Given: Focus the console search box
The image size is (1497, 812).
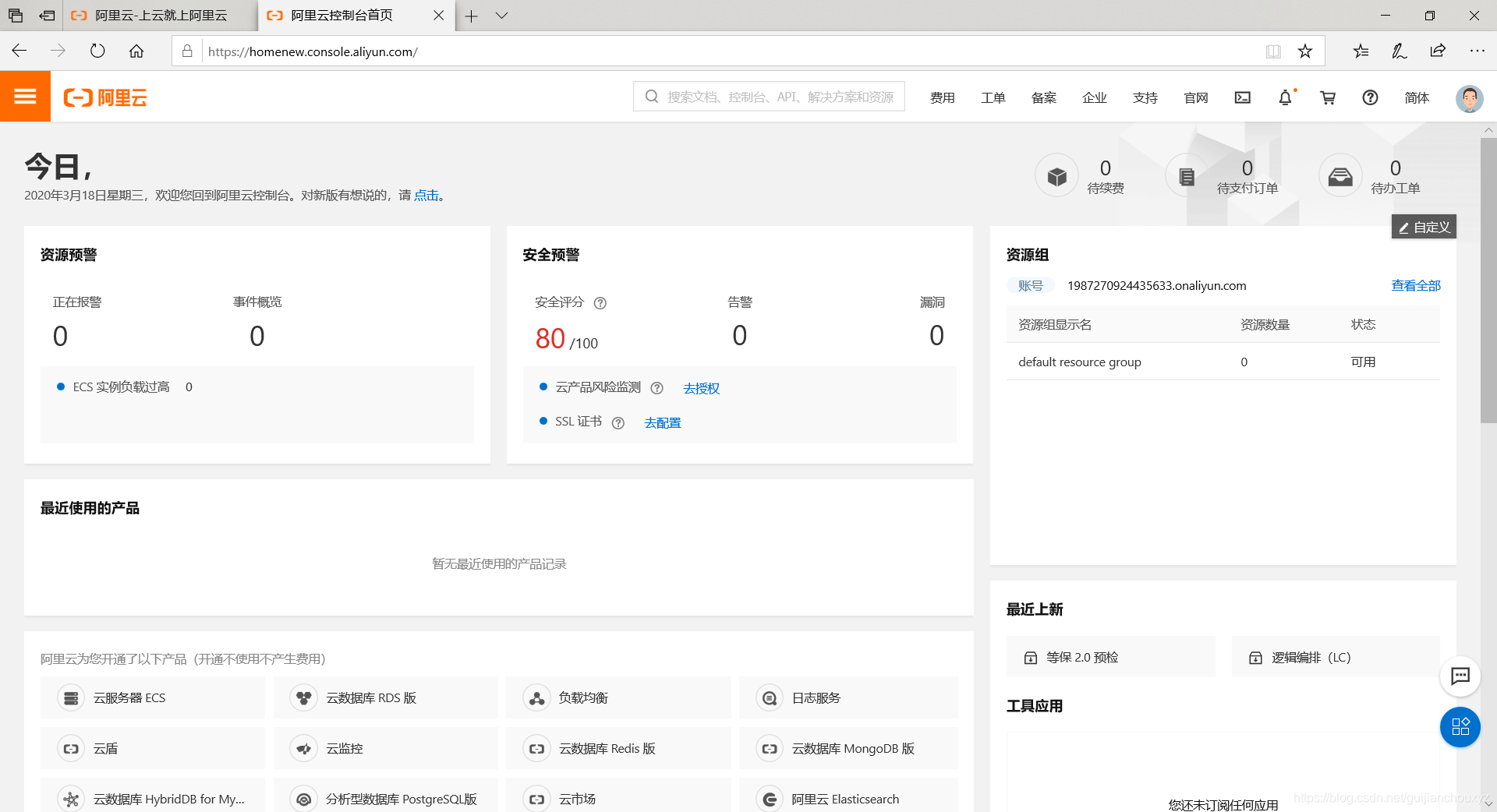Looking at the screenshot, I should tap(769, 97).
